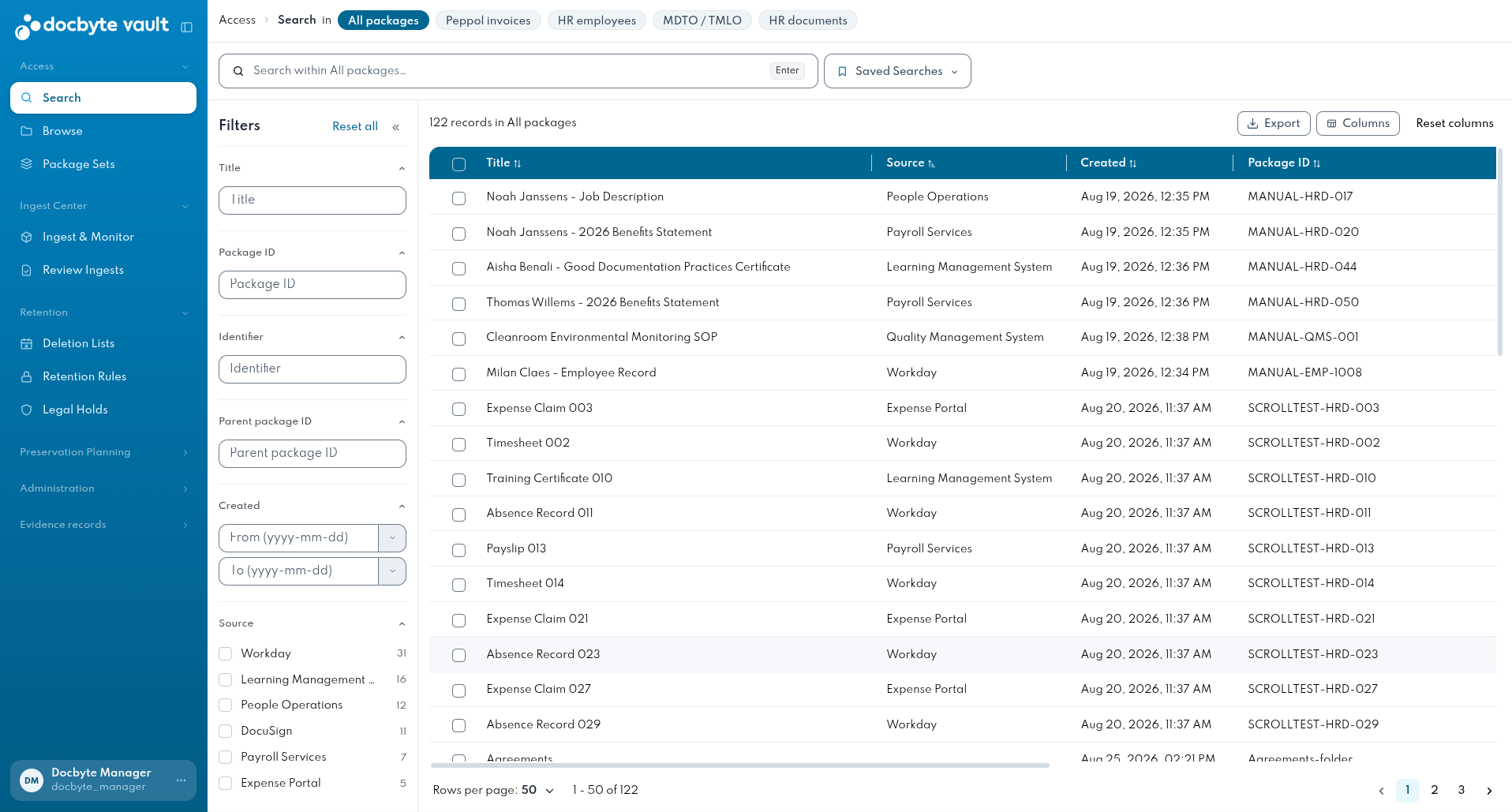The height and width of the screenshot is (812, 1512).
Task: Focus the Search within All packages field
Action: point(518,71)
